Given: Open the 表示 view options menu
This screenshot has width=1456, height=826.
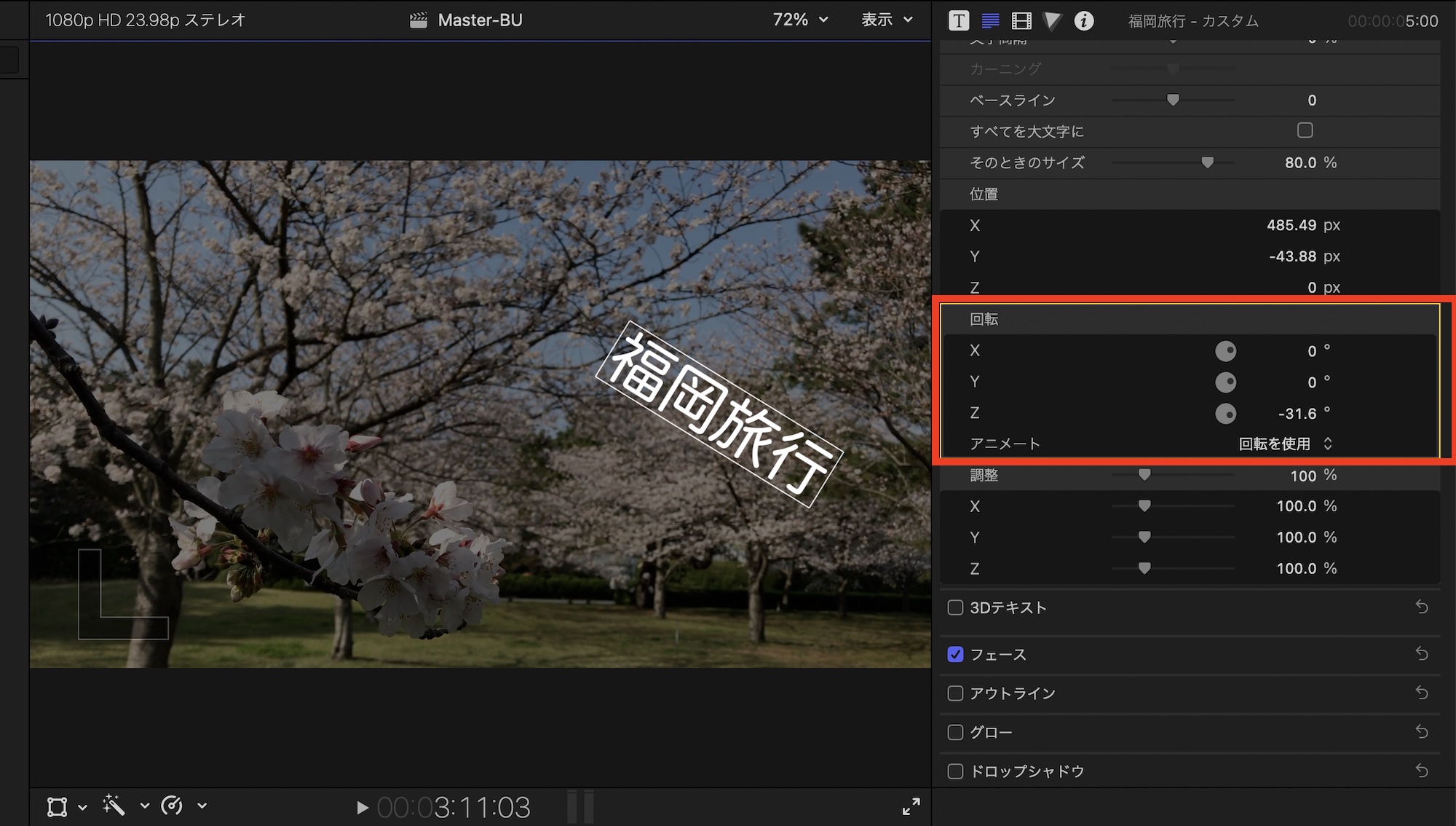Looking at the screenshot, I should pyautogui.click(x=886, y=20).
